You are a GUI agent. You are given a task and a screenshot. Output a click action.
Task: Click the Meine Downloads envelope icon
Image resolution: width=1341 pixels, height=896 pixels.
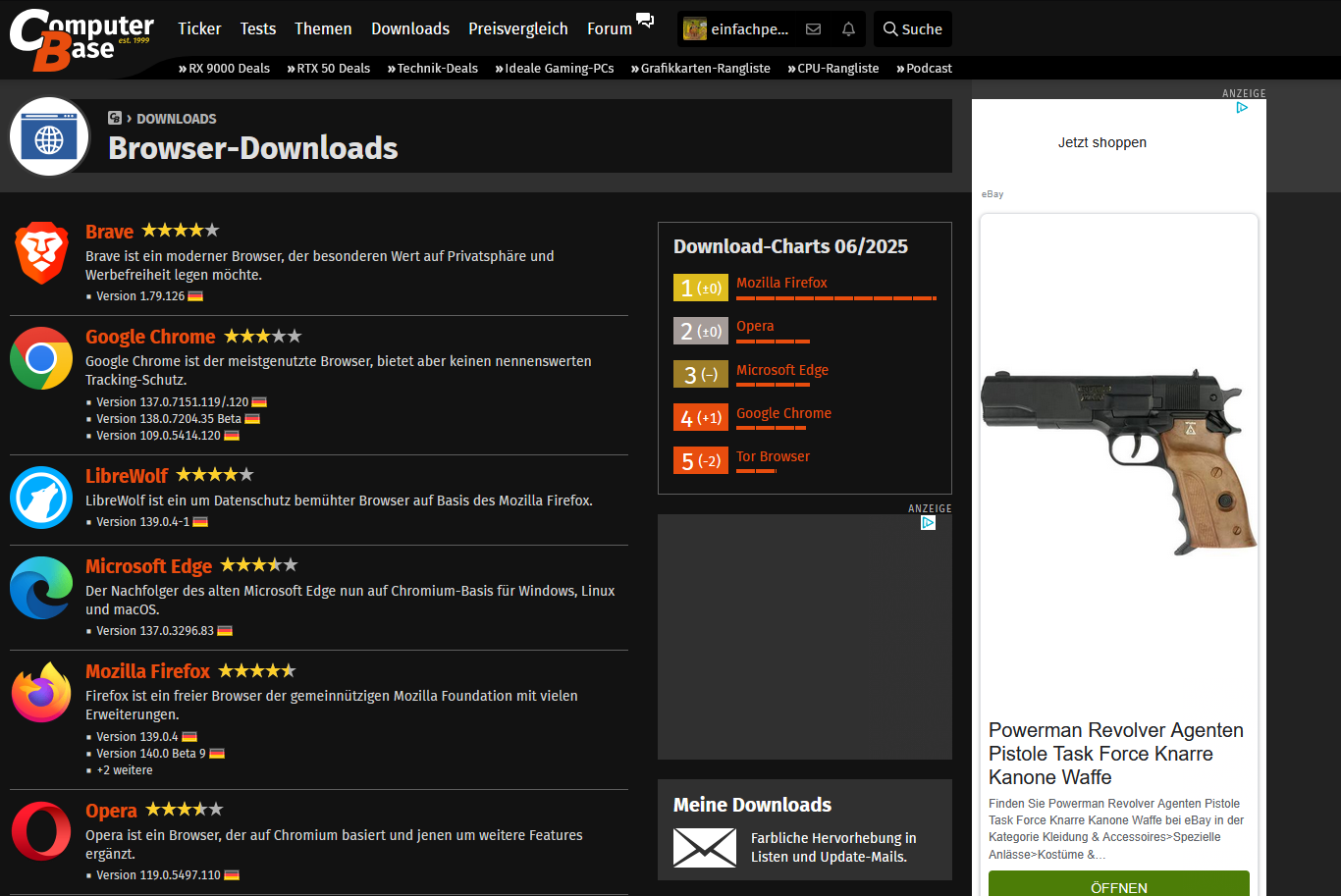705,847
